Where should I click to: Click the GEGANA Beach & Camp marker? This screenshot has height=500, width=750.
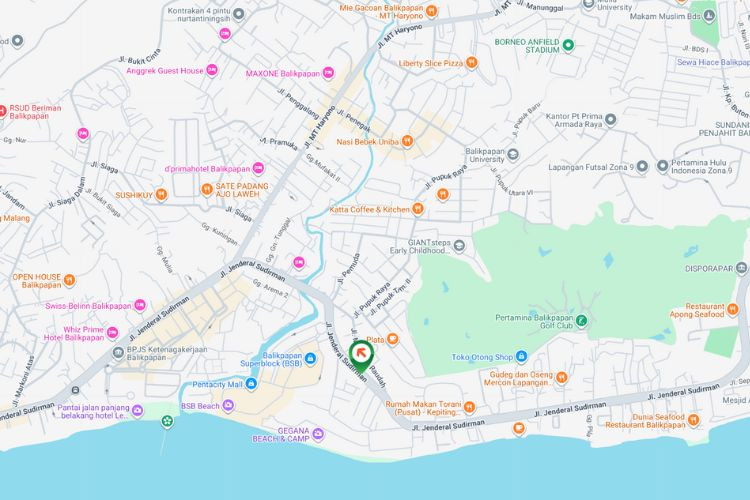pyautogui.click(x=318, y=434)
